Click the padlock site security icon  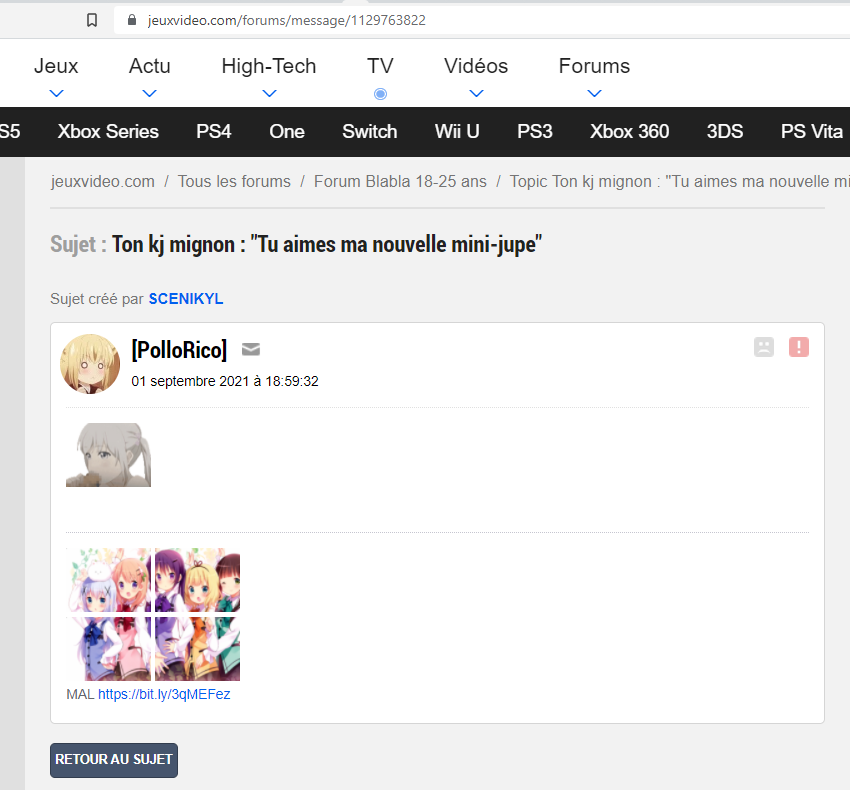[132, 20]
